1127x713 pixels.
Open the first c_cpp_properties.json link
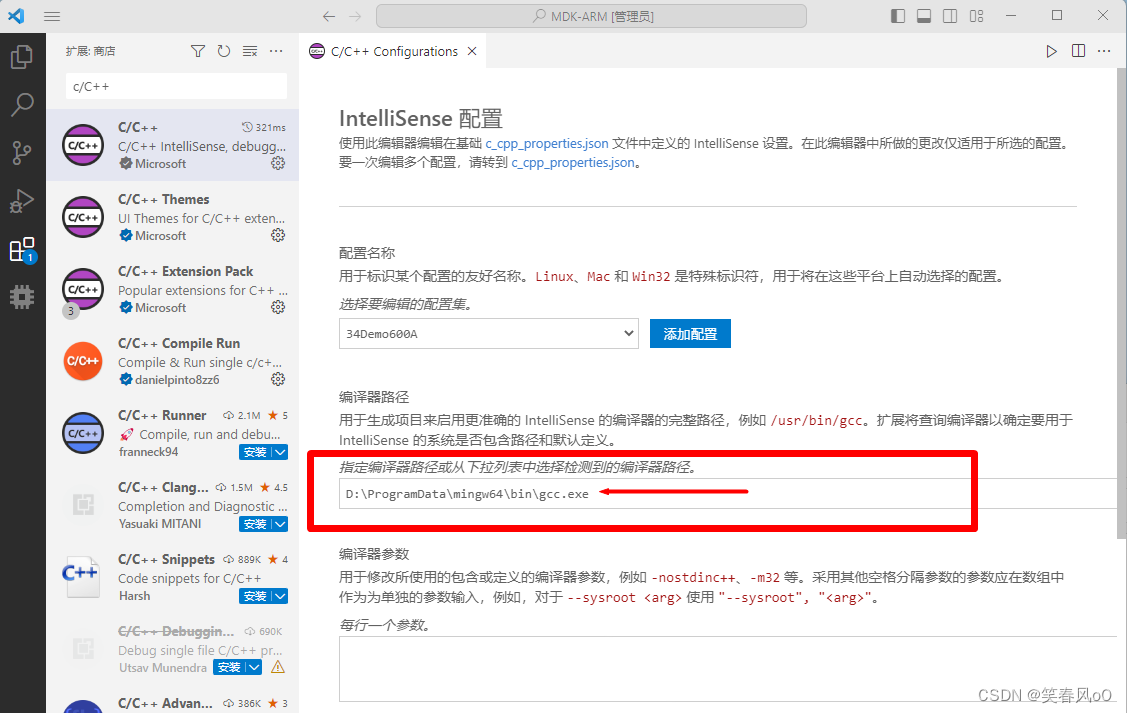point(547,143)
